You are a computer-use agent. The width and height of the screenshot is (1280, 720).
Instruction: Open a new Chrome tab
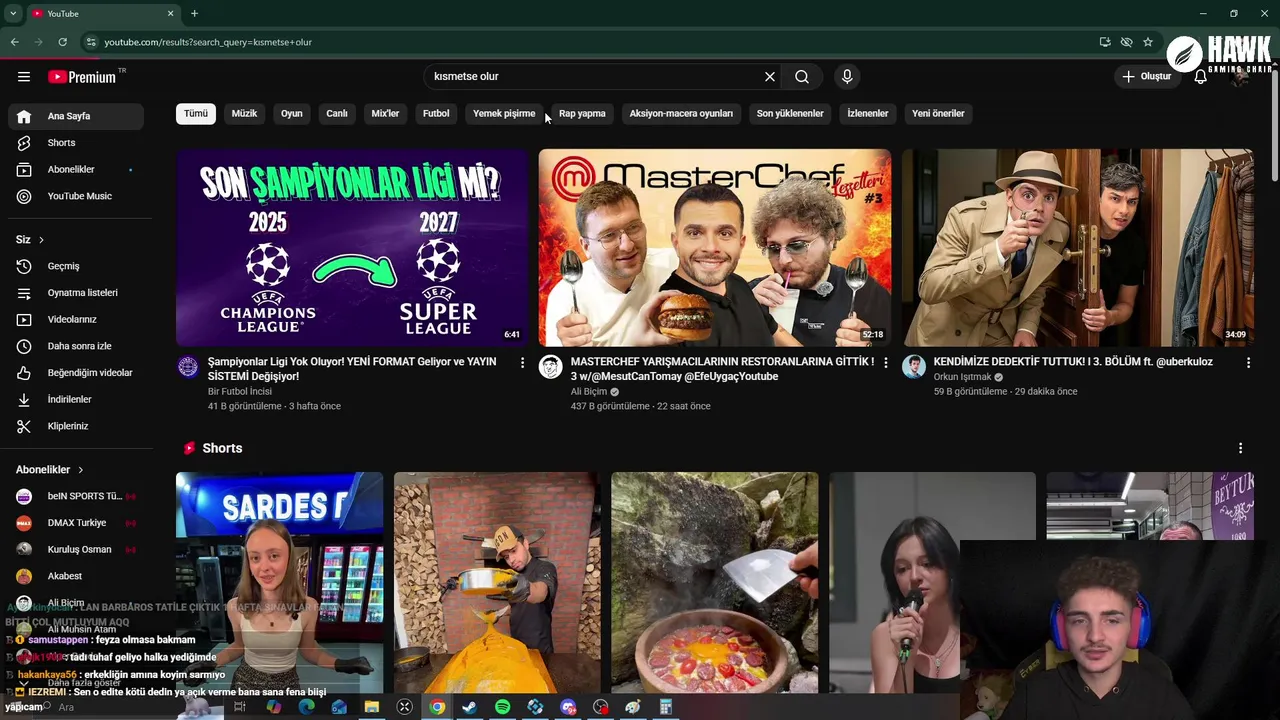(194, 13)
